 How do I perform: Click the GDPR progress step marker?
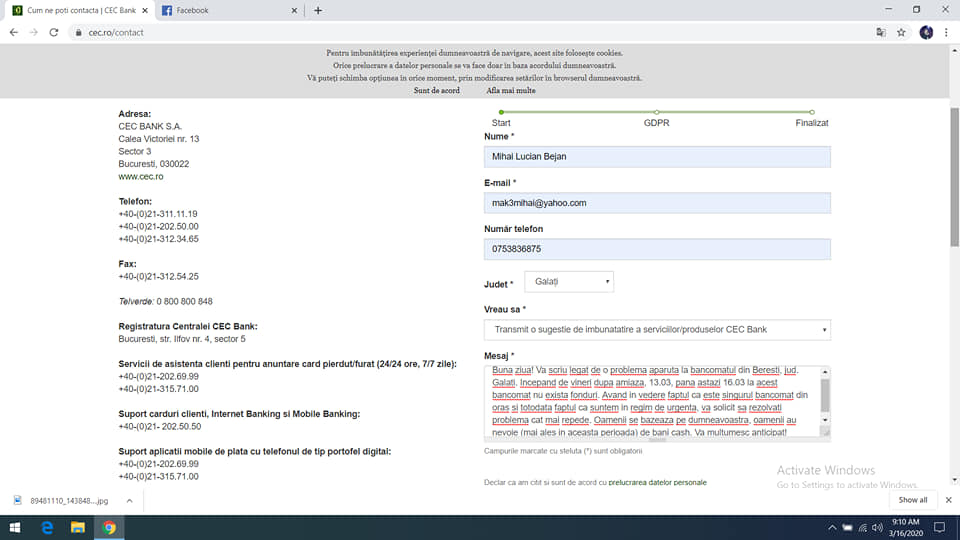tap(656, 113)
